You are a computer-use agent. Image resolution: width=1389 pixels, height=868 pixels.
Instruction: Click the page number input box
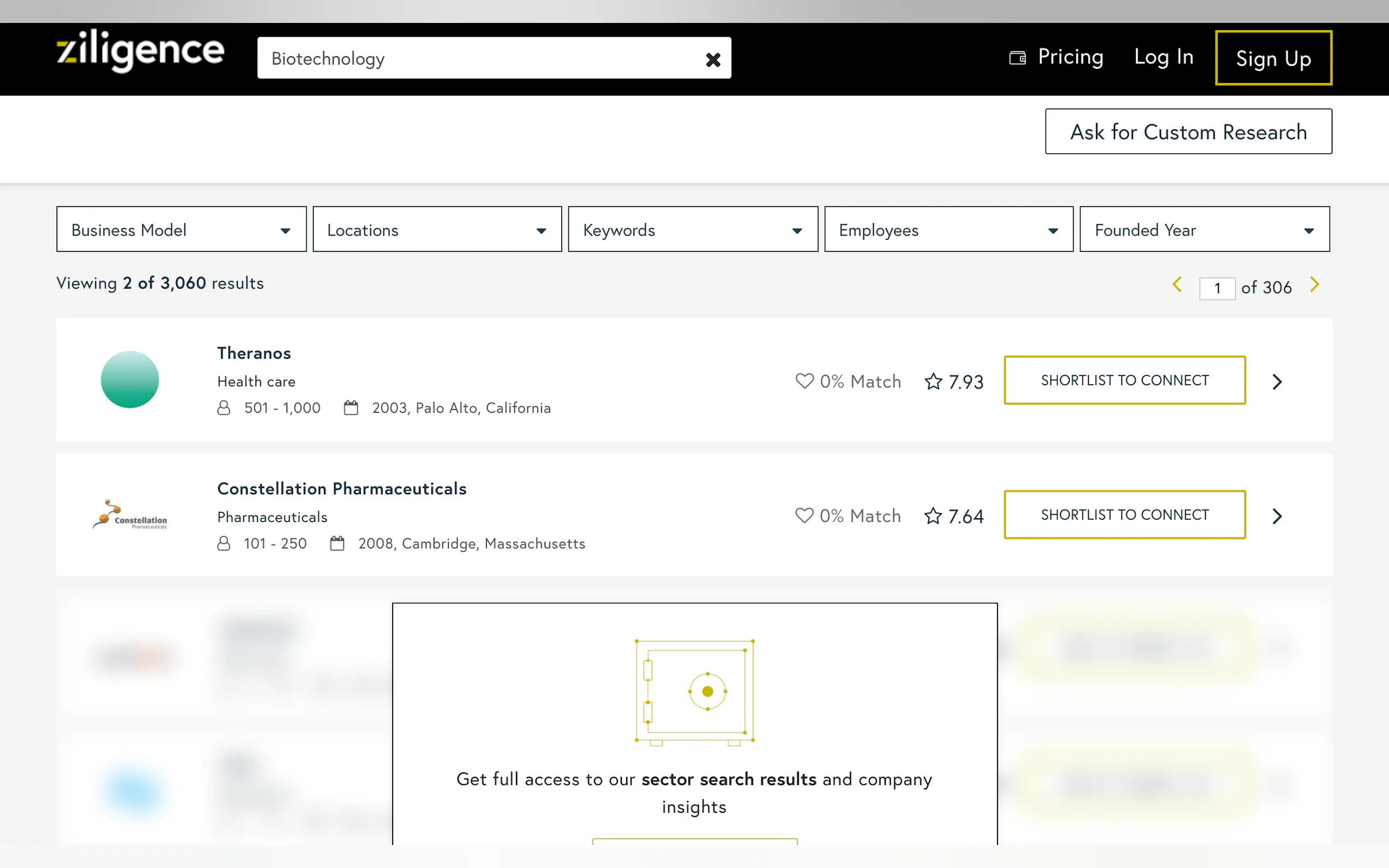1217,288
